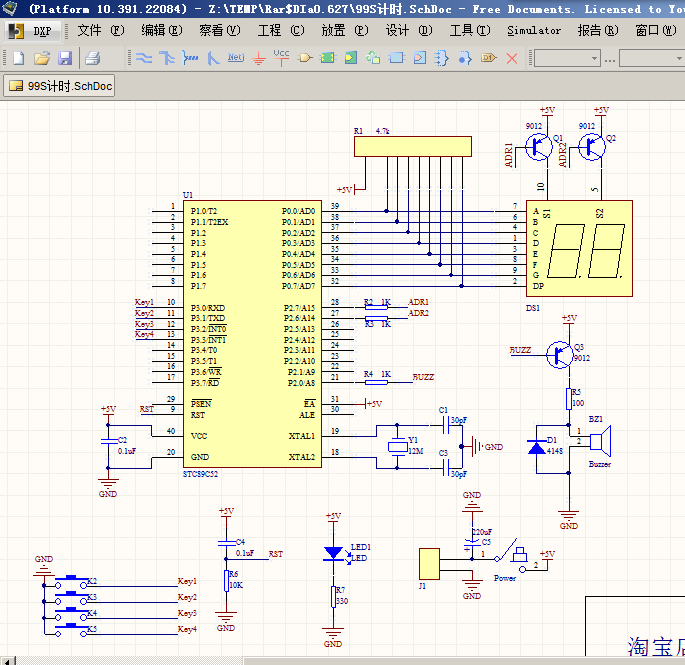Select the red X No ERC tool
Image resolution: width=685 pixels, height=665 pixels.
512,58
